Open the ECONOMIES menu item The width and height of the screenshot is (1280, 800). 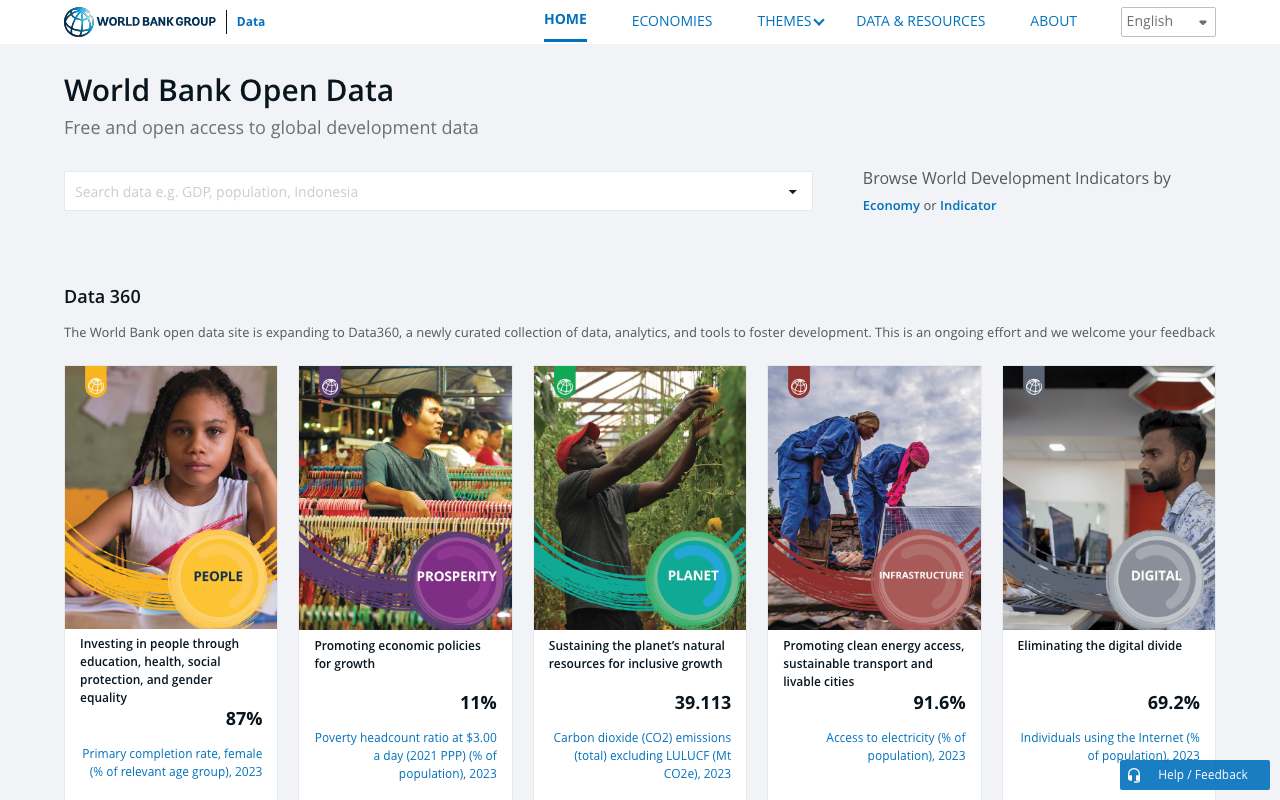[672, 21]
